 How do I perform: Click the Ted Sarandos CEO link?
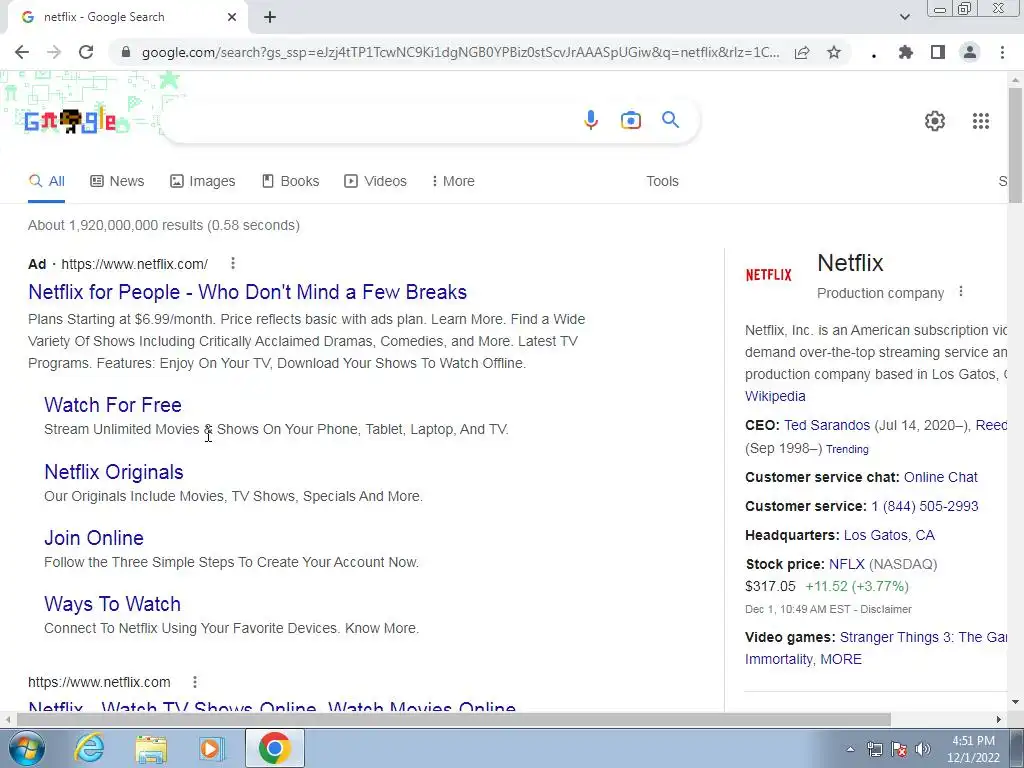point(827,425)
